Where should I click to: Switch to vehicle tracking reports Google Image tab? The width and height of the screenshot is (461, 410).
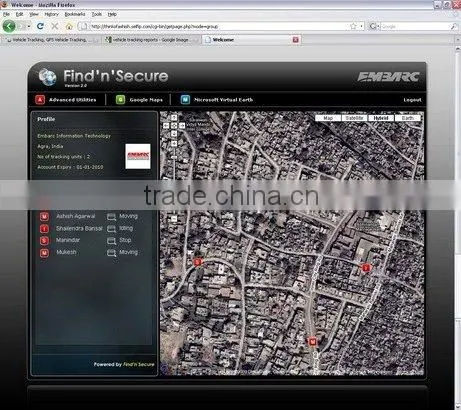coord(151,40)
